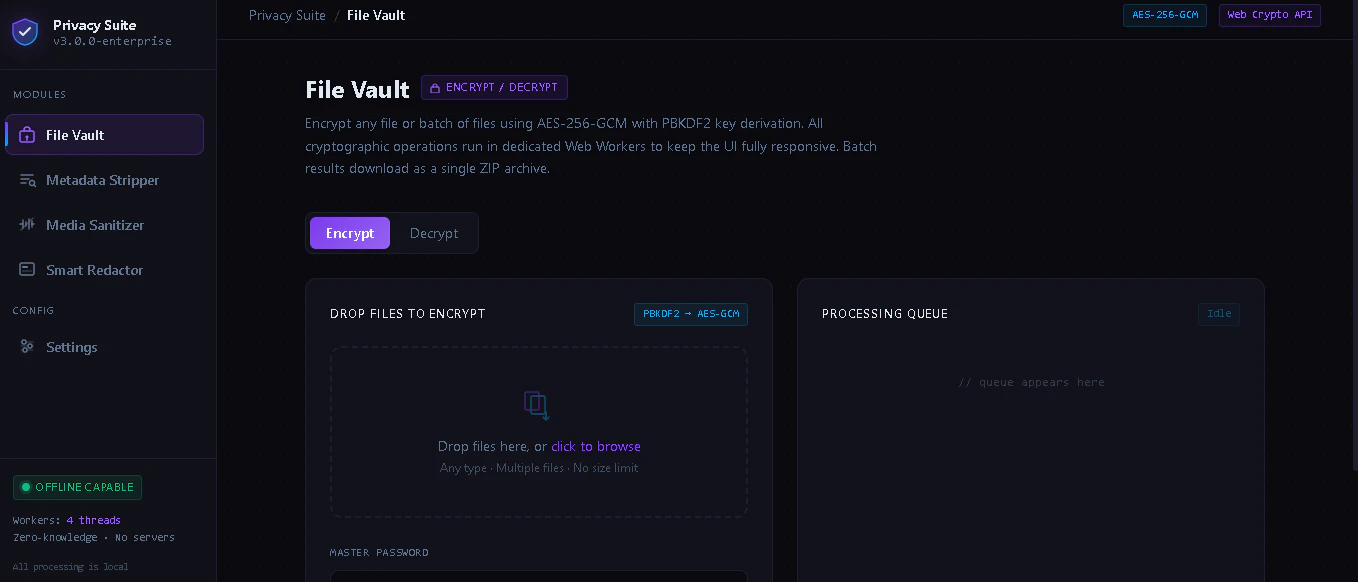Click the CONFIG section label

(x=33, y=311)
